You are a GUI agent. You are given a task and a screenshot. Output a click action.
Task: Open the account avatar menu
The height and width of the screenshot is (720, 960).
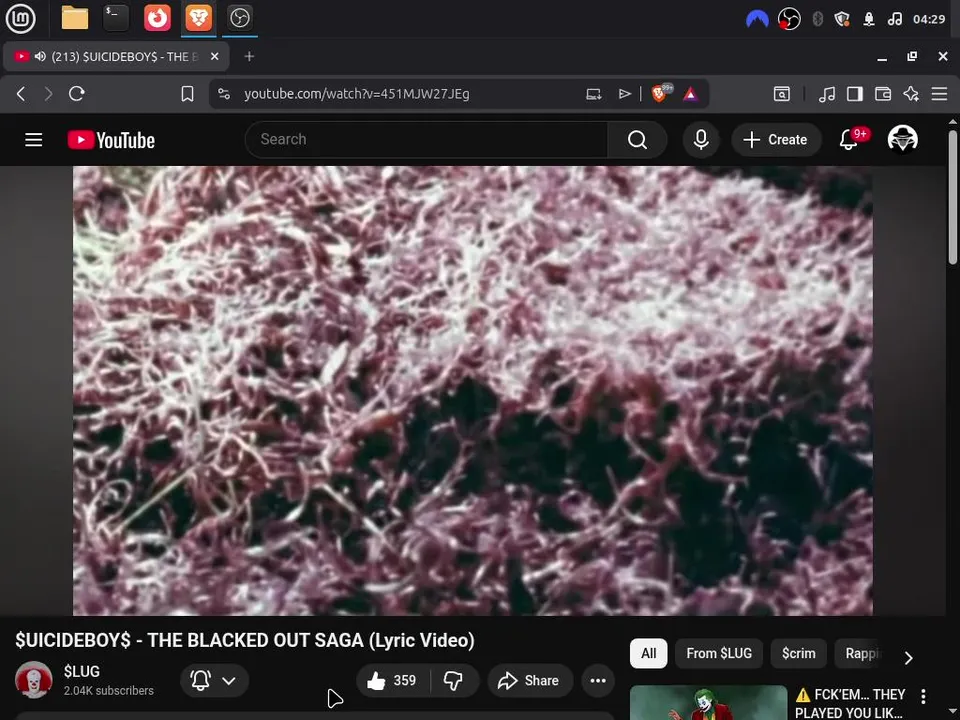(x=902, y=139)
